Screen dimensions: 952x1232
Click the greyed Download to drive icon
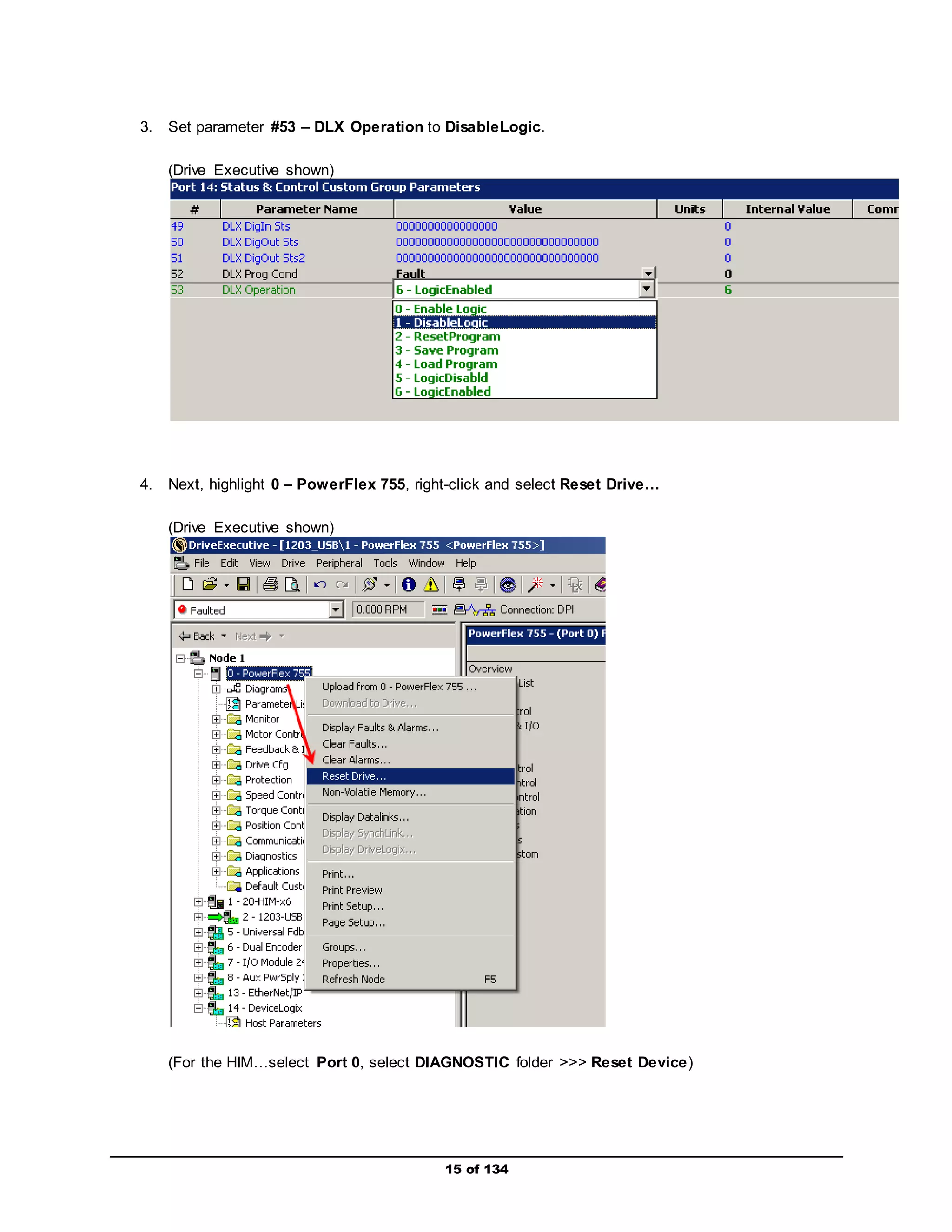click(481, 585)
